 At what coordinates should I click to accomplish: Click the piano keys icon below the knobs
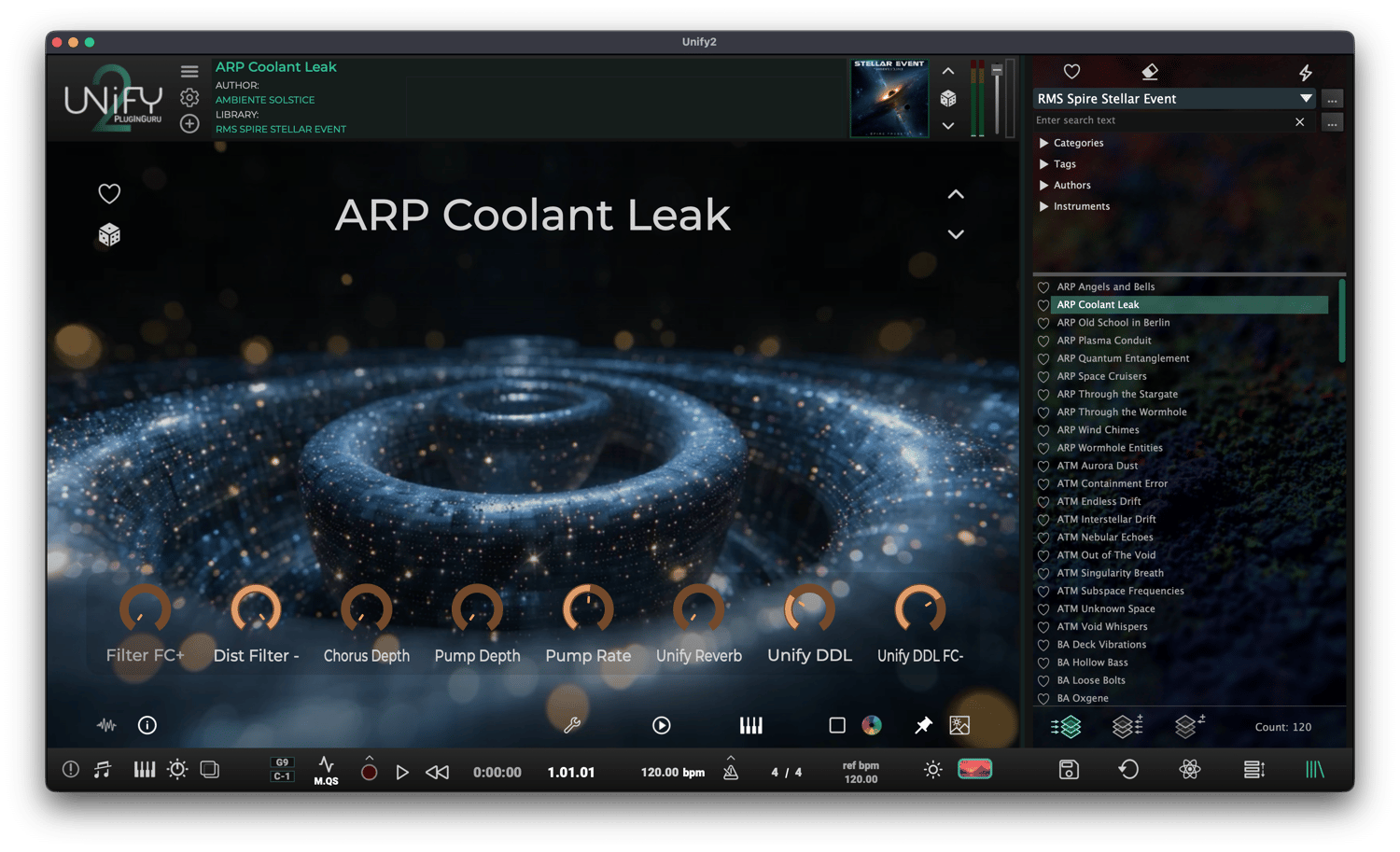[751, 725]
